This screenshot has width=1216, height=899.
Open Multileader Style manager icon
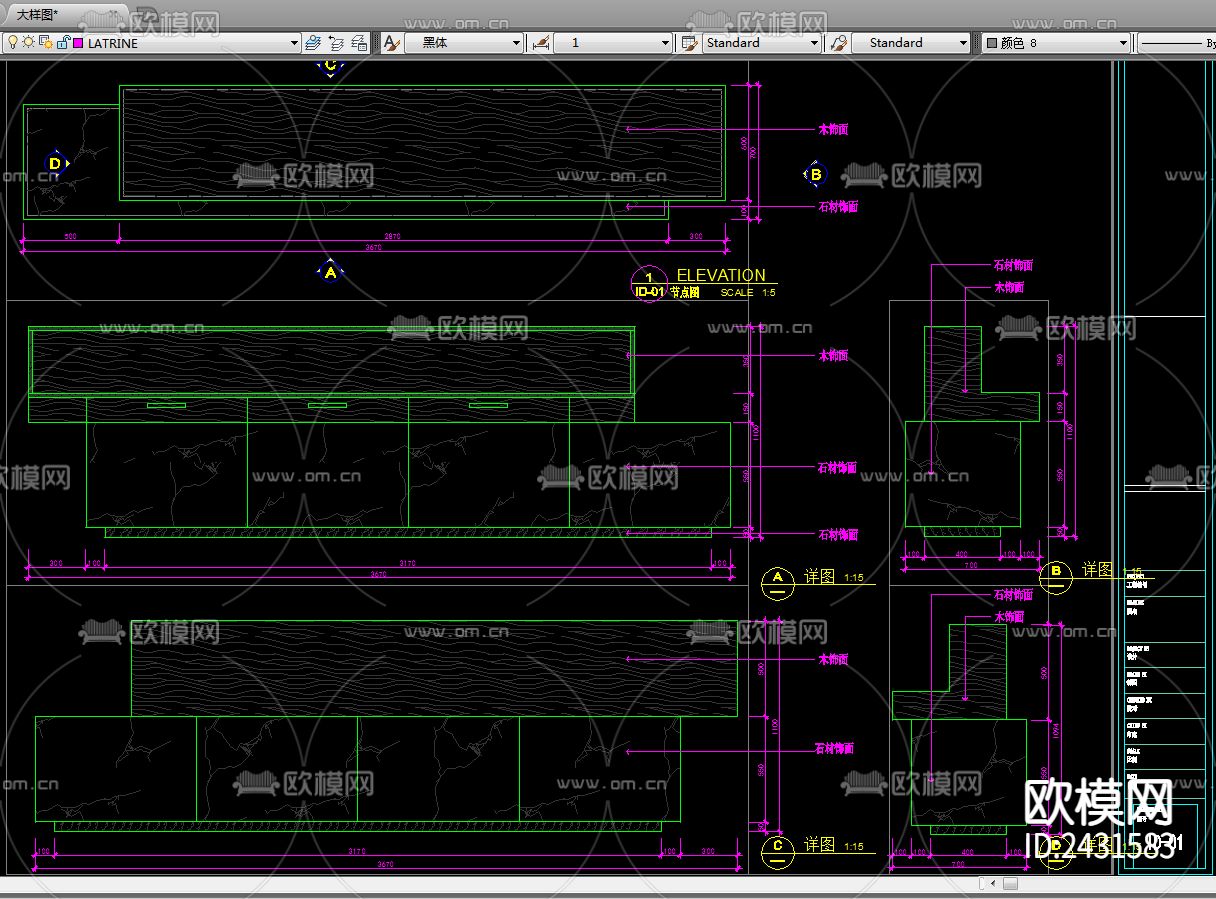point(839,43)
